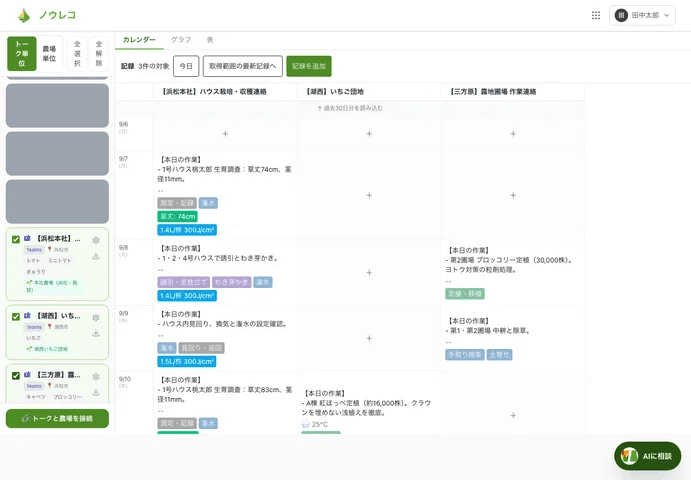Screen dimensions: 691x480
Task: Click the 田中太郎 user avatar
Action: 621,15
